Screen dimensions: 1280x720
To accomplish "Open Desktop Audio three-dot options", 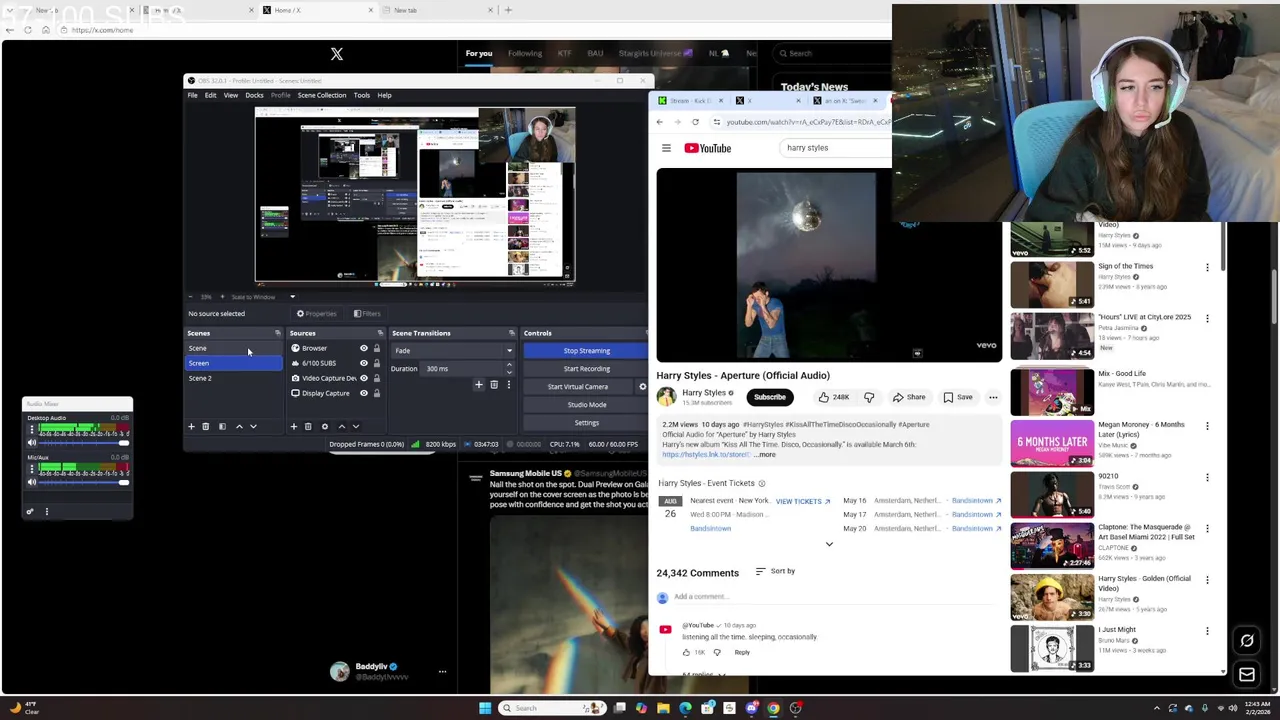I will pyautogui.click(x=31, y=431).
